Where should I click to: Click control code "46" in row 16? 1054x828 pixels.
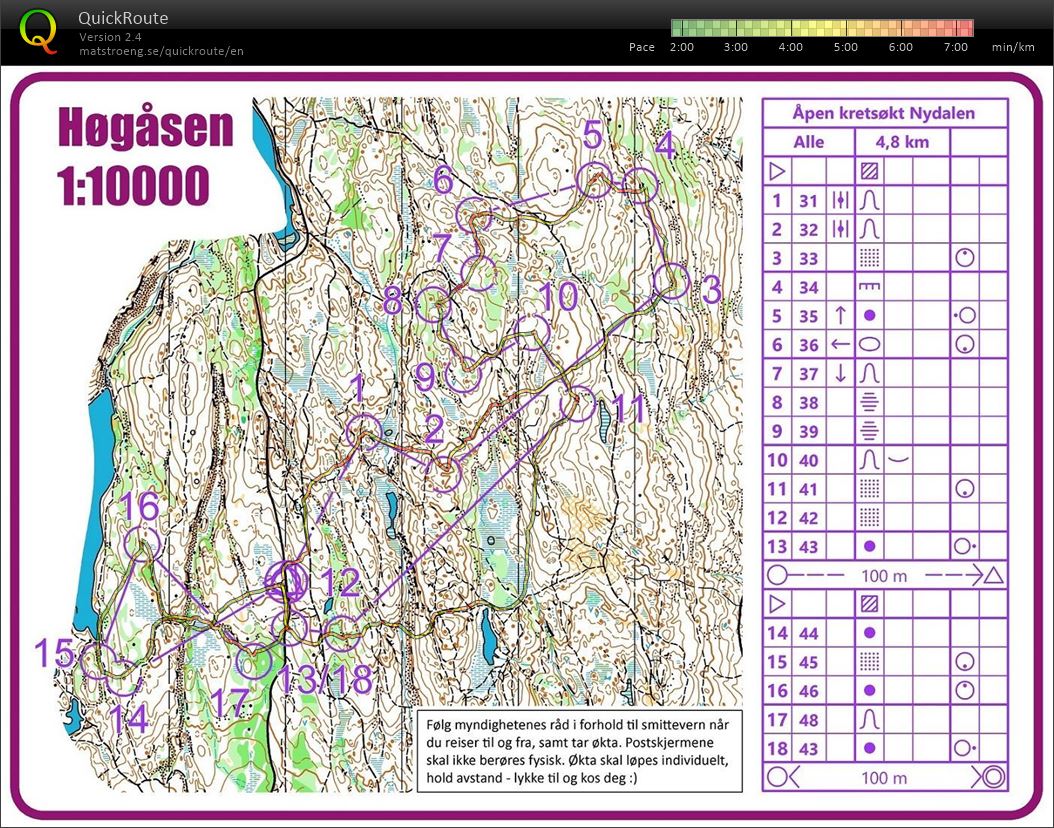coord(809,691)
